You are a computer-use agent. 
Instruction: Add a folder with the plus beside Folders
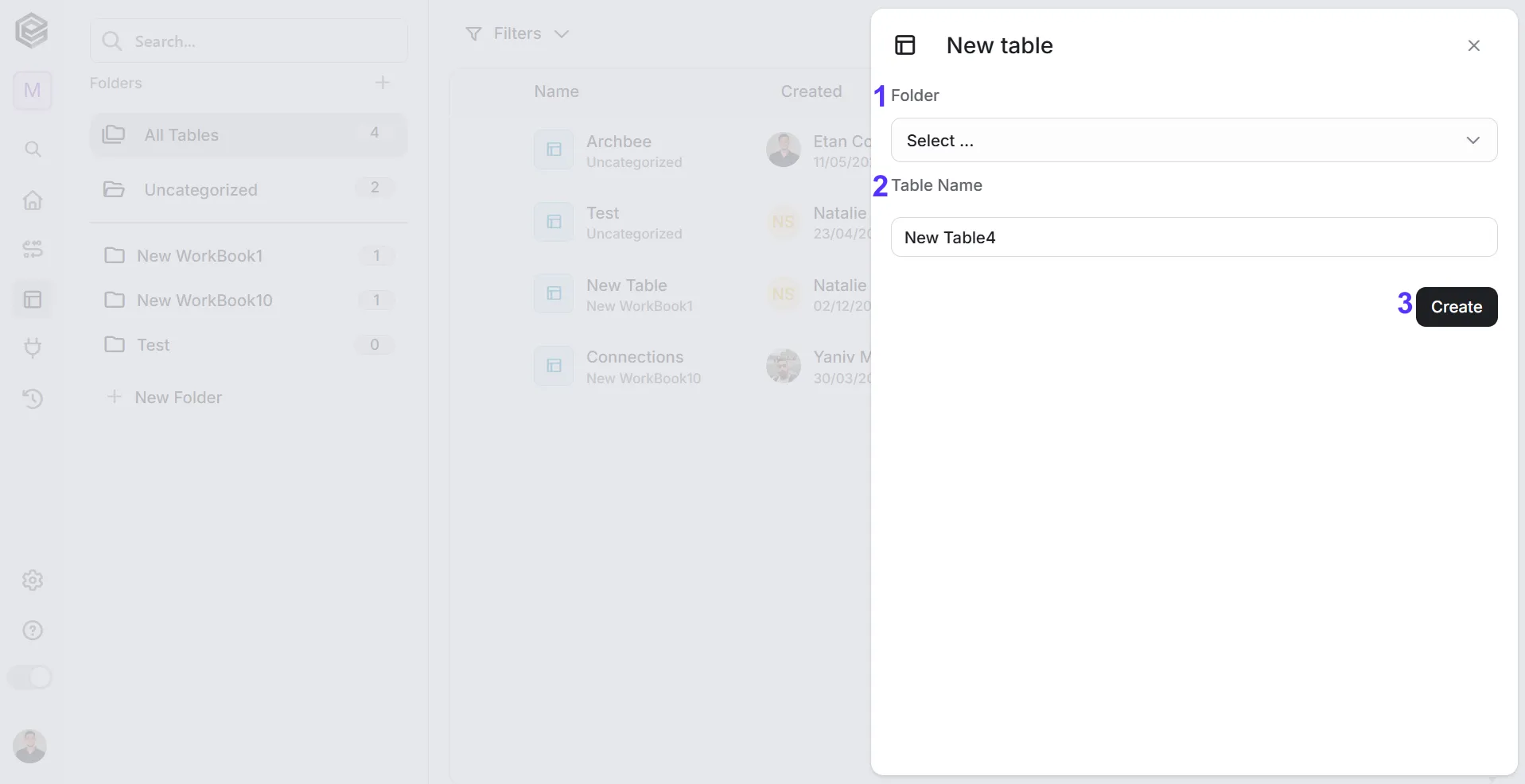(383, 83)
